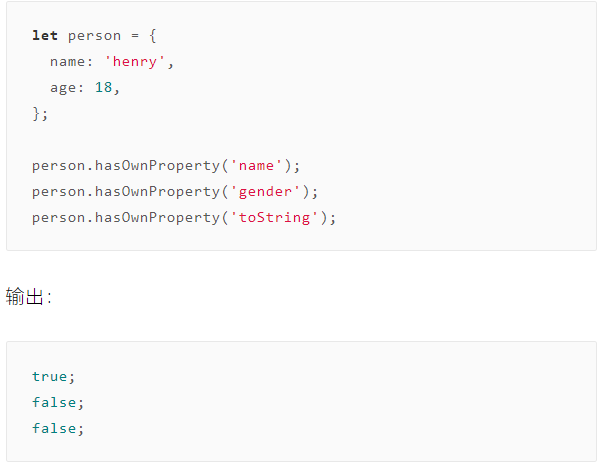
Task: Click the 输出 heading text
Action: coord(24,297)
